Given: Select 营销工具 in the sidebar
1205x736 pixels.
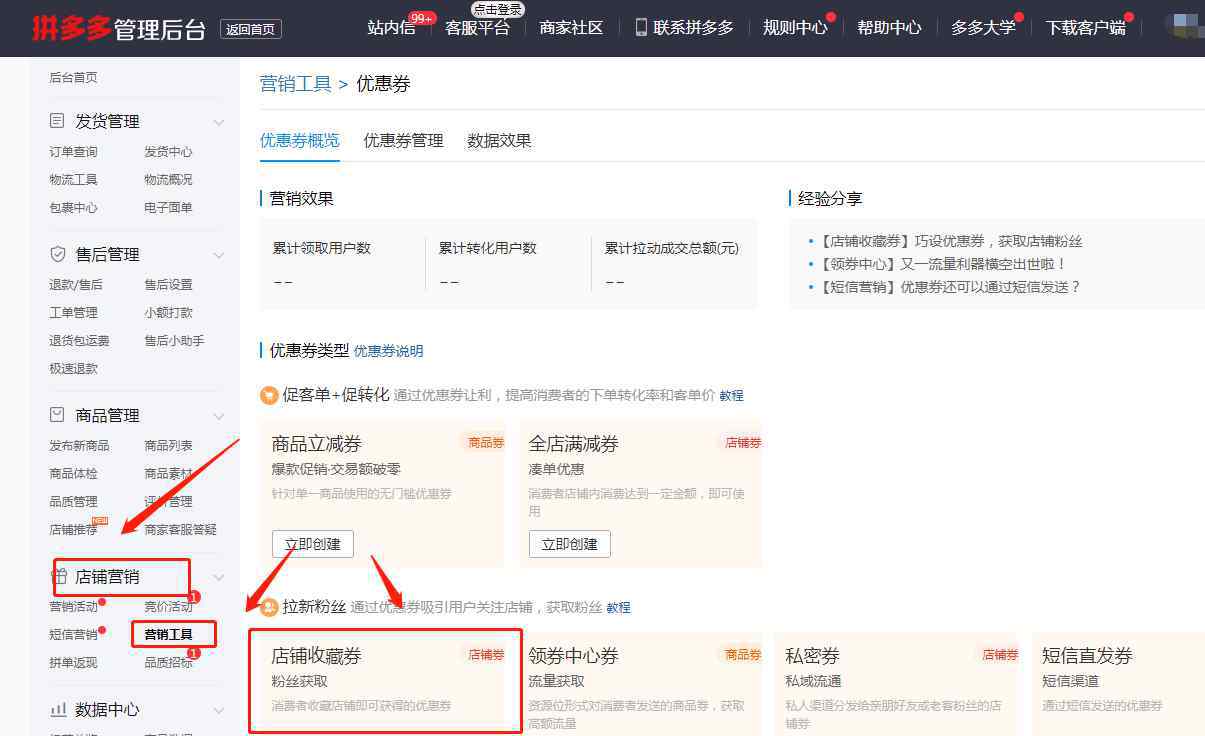Looking at the screenshot, I should [168, 634].
